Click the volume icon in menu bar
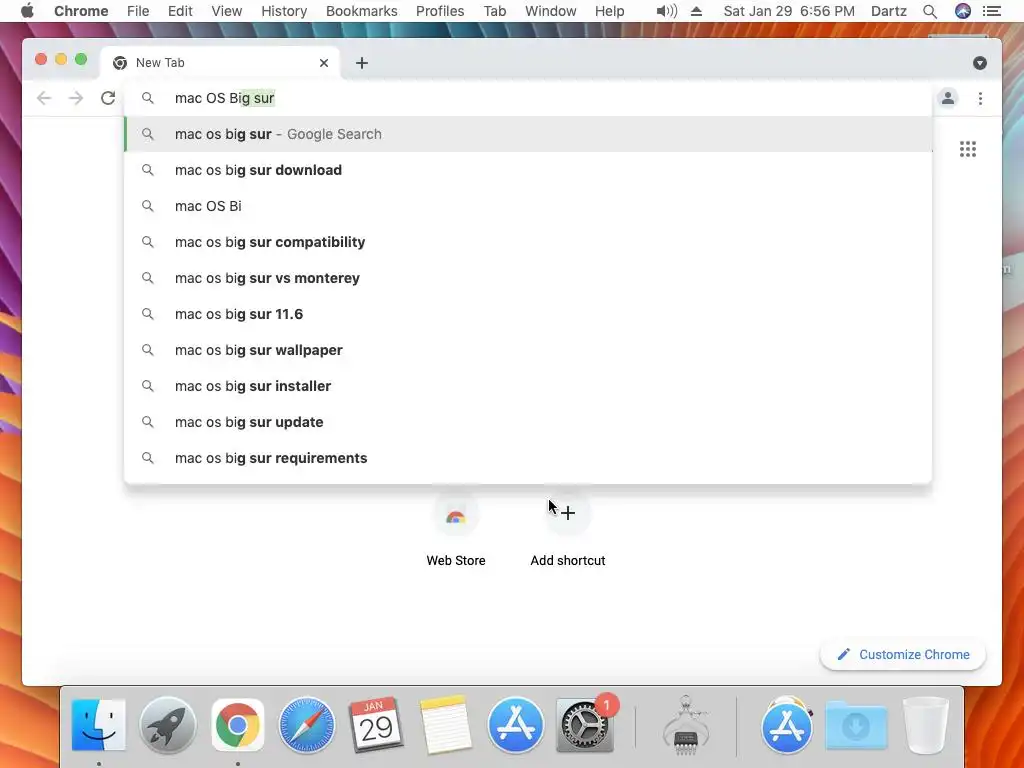The width and height of the screenshot is (1024, 768). tap(666, 11)
